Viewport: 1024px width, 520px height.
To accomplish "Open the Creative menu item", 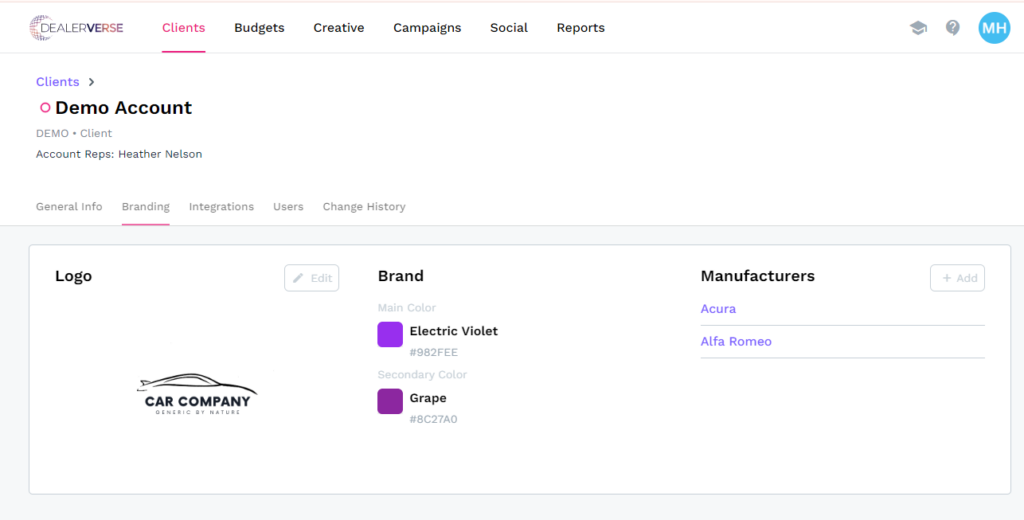I will coord(339,28).
